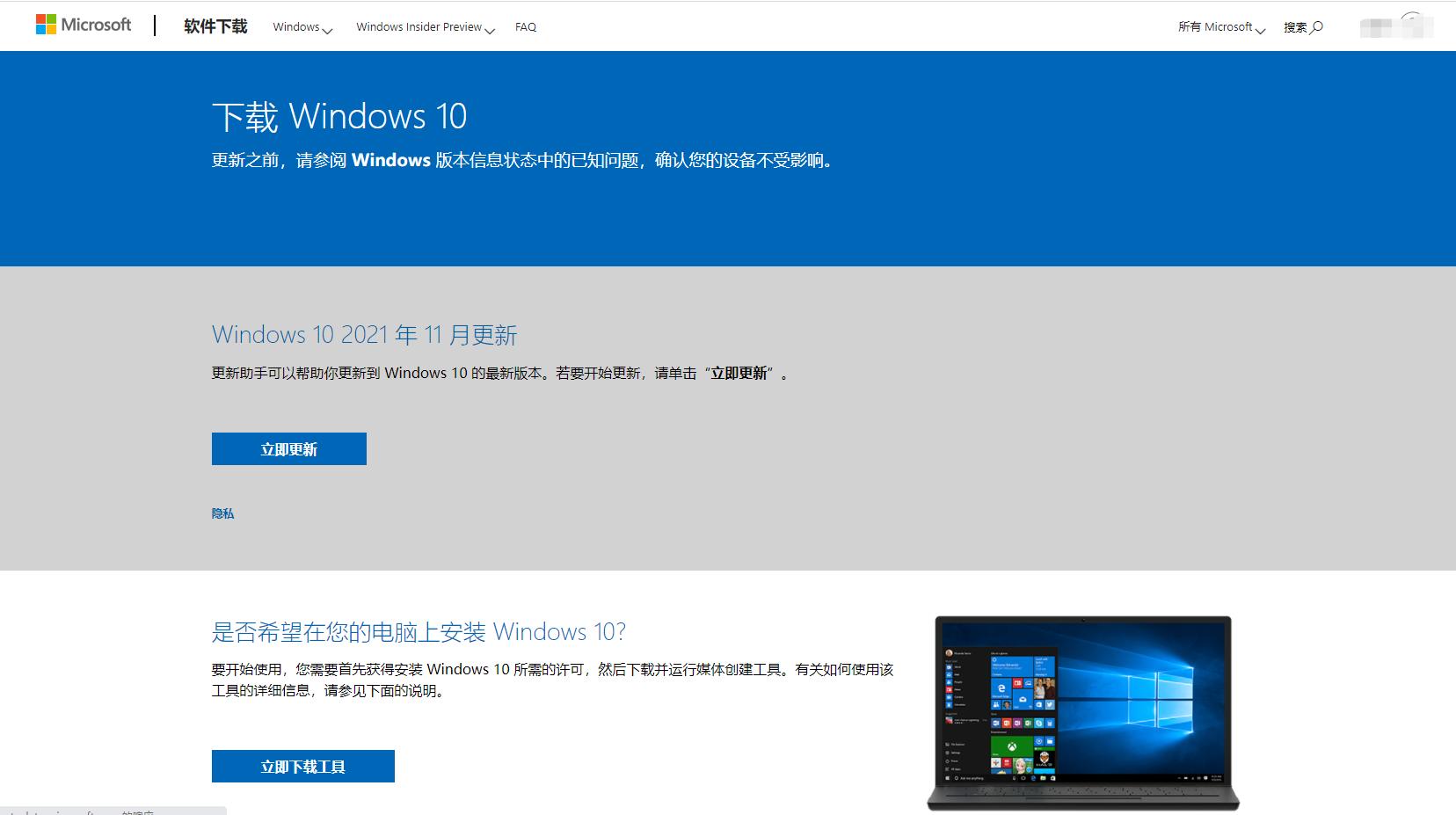The width and height of the screenshot is (1456, 815).
Task: Click the 下载 Windows 10 page heading
Action: pyautogui.click(x=339, y=115)
